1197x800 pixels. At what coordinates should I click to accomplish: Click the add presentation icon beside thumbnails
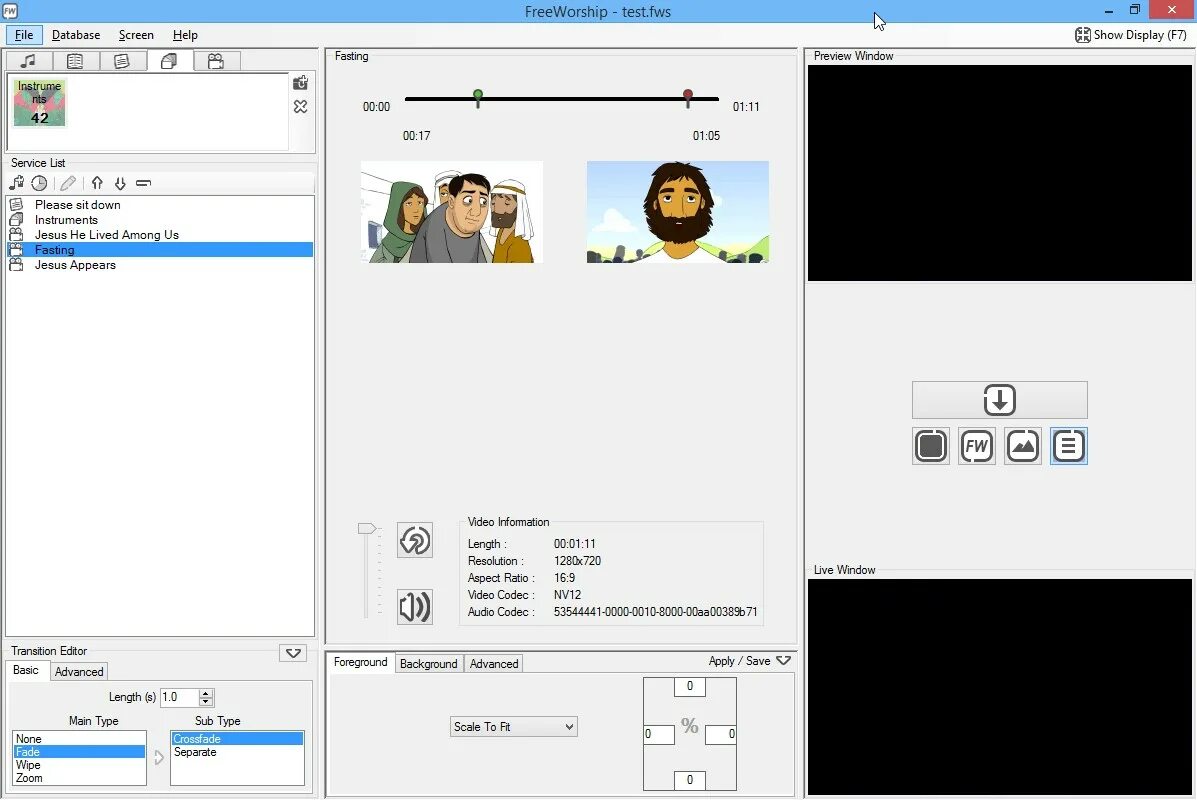click(301, 82)
